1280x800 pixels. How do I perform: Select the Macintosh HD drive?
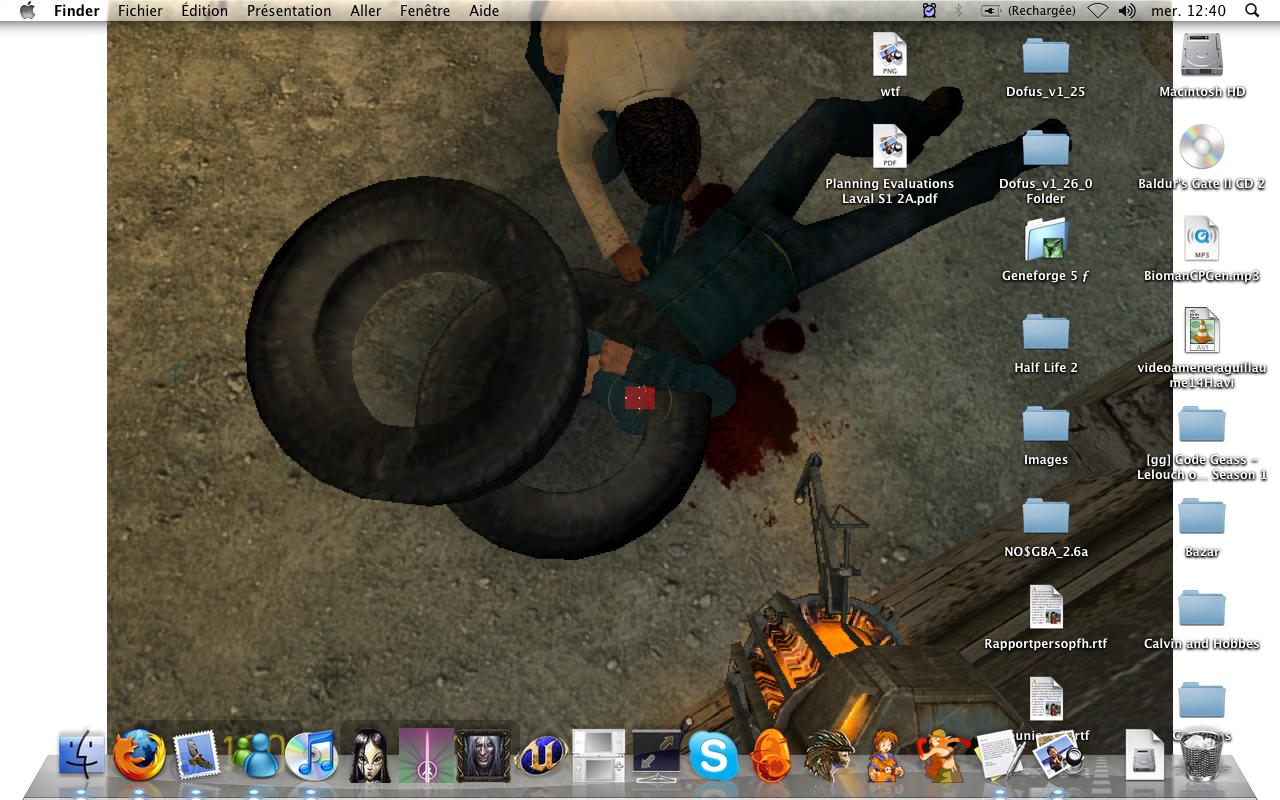point(1202,55)
